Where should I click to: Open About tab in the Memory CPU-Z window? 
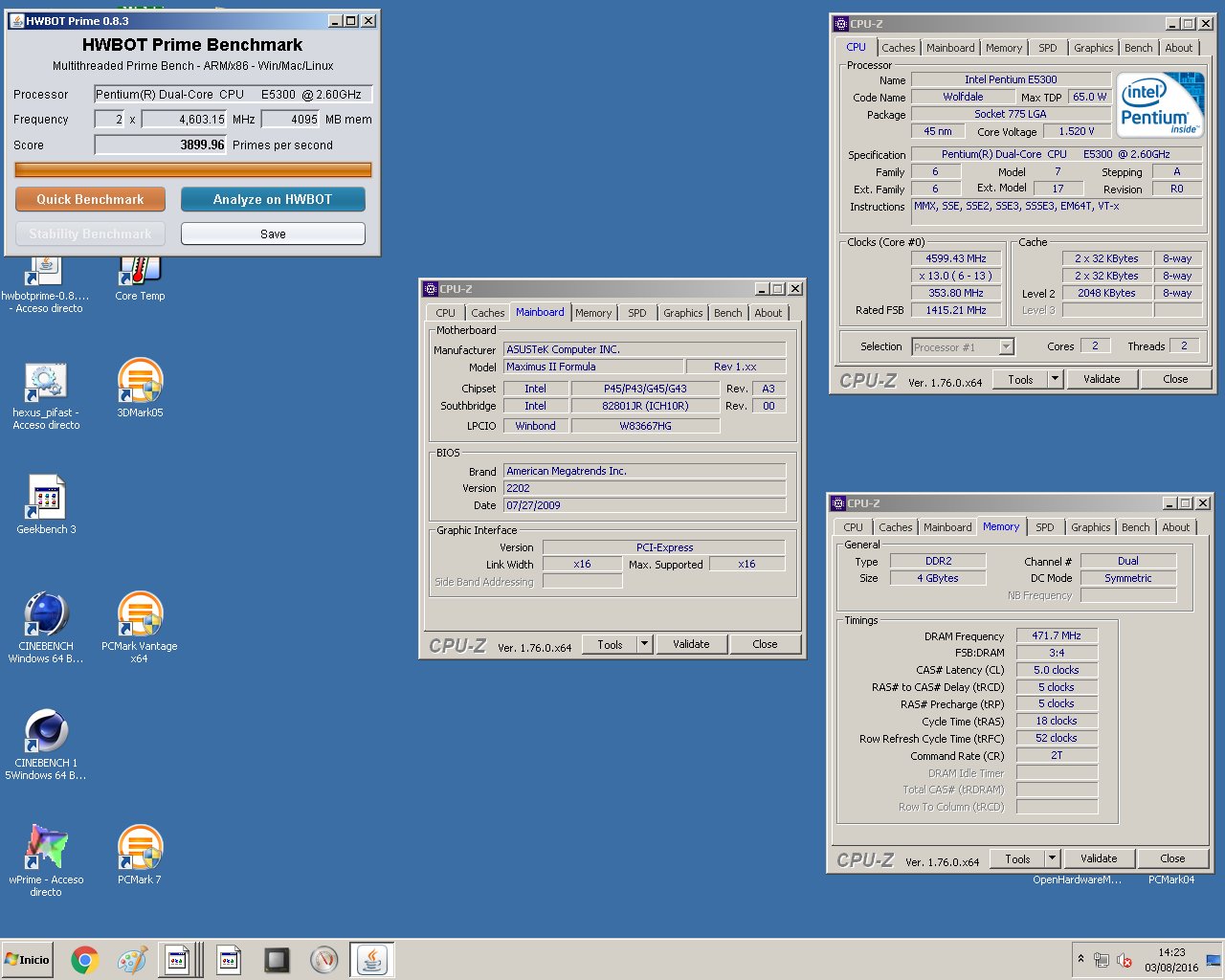[x=1176, y=527]
